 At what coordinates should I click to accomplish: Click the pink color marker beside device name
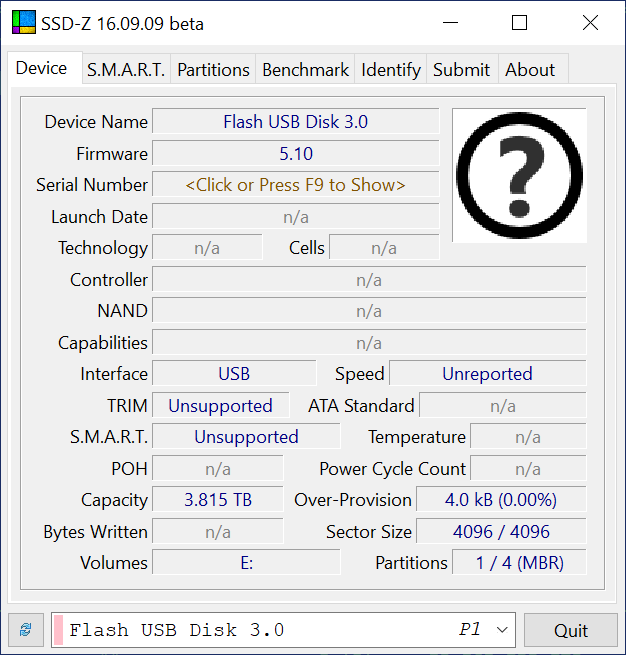(x=58, y=630)
